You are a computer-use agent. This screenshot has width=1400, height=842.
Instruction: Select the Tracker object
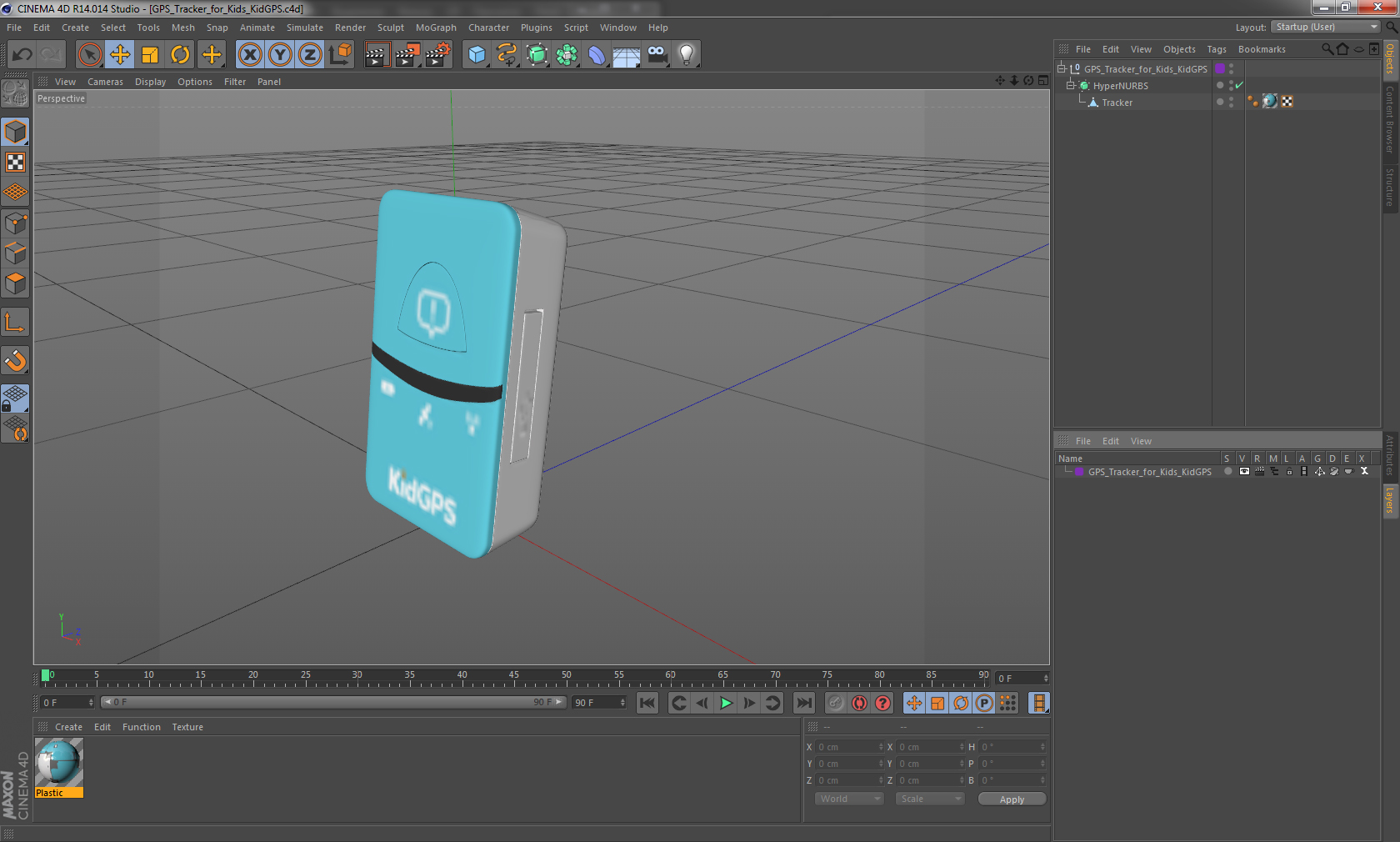coord(1117,103)
